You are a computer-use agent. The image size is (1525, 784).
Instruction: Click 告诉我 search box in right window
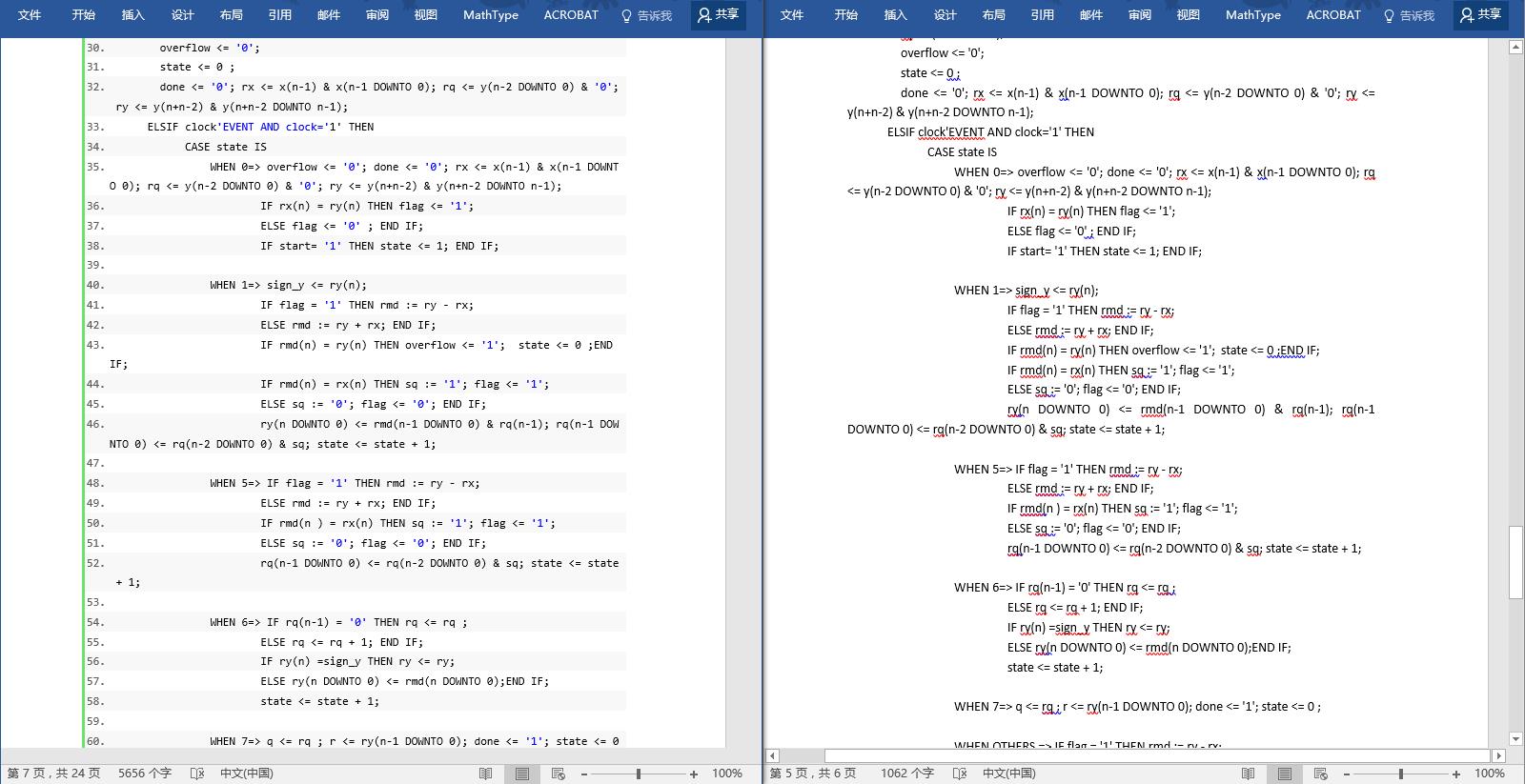1410,15
